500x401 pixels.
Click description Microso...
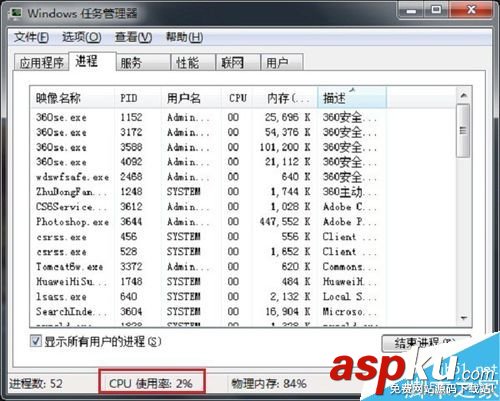[x=349, y=312]
